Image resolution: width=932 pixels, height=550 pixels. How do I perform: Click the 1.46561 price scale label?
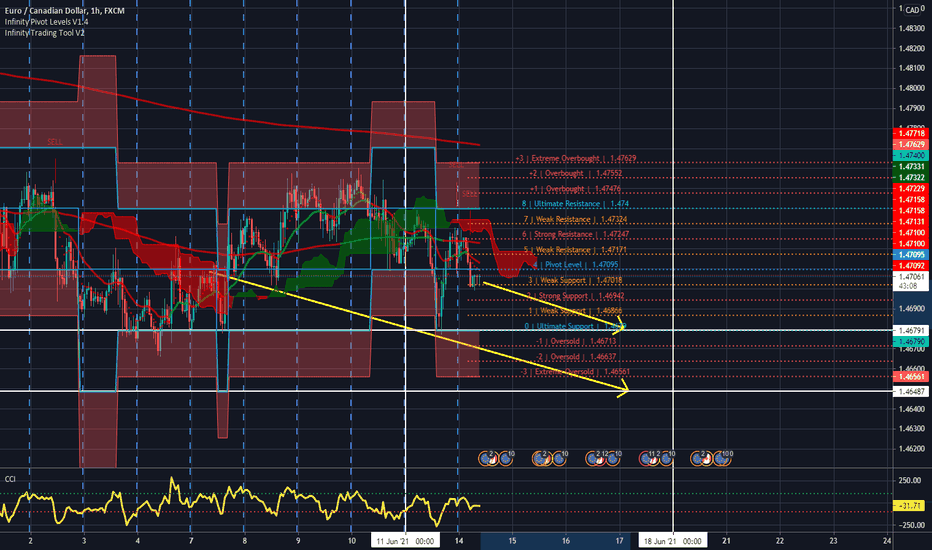point(911,376)
